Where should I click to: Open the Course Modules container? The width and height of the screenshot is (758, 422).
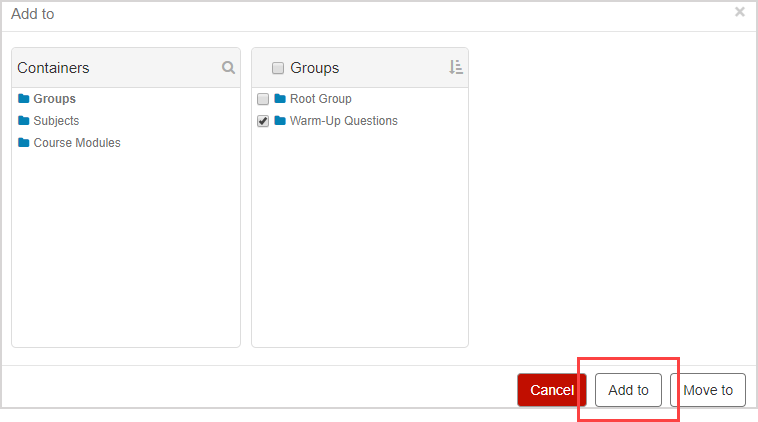tap(77, 143)
